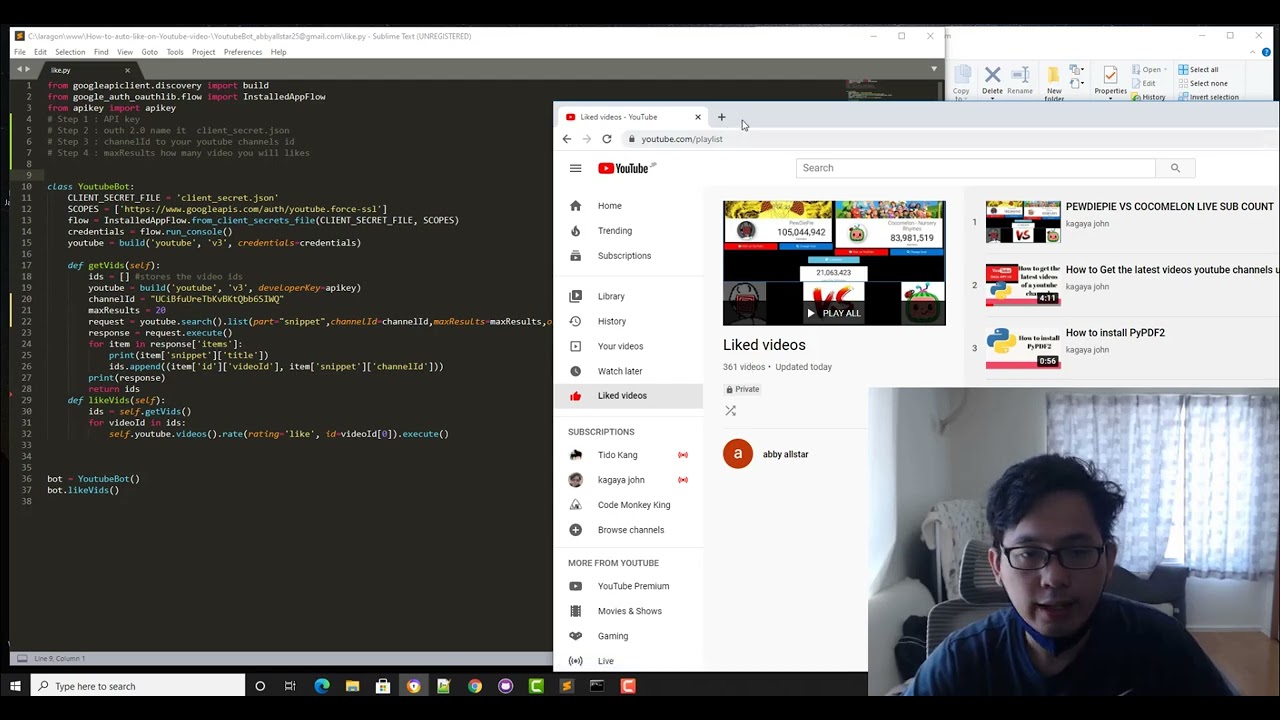The width and height of the screenshot is (1280, 720).
Task: Reload the YouTube page
Action: pos(607,139)
